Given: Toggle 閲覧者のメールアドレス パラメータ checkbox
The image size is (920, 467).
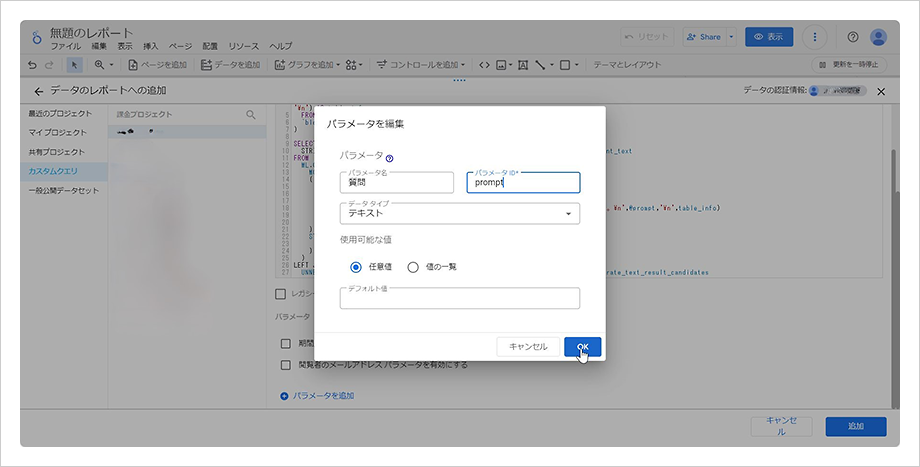Looking at the screenshot, I should point(286,365).
